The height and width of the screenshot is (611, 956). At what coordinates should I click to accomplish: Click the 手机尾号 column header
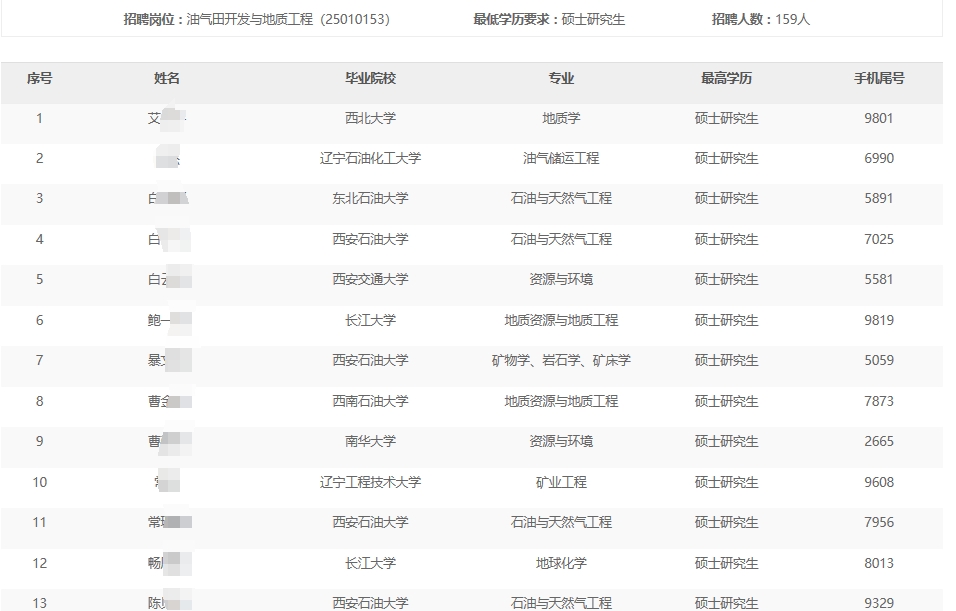[x=879, y=78]
